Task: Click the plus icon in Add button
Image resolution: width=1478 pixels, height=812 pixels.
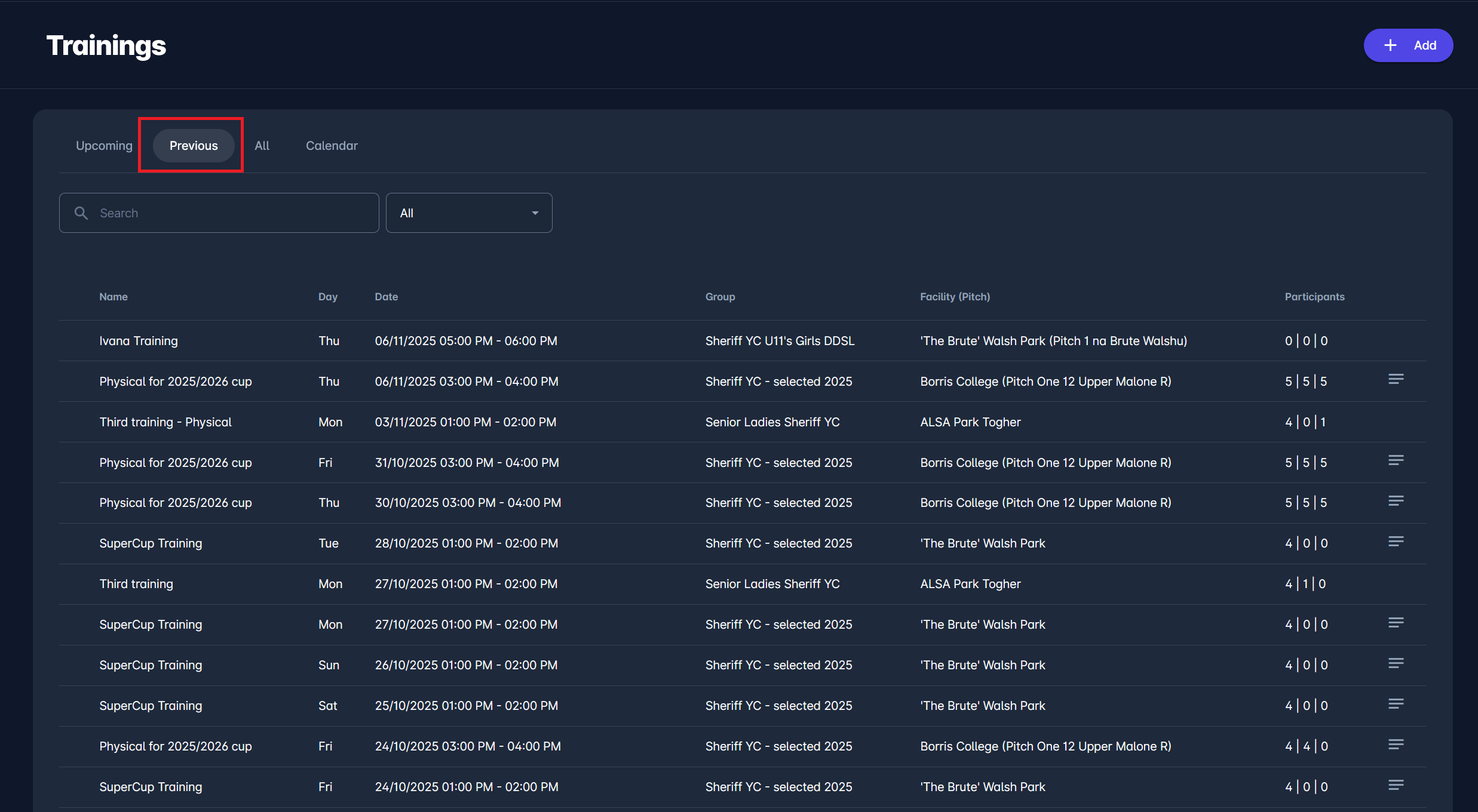Action: pyautogui.click(x=1390, y=45)
